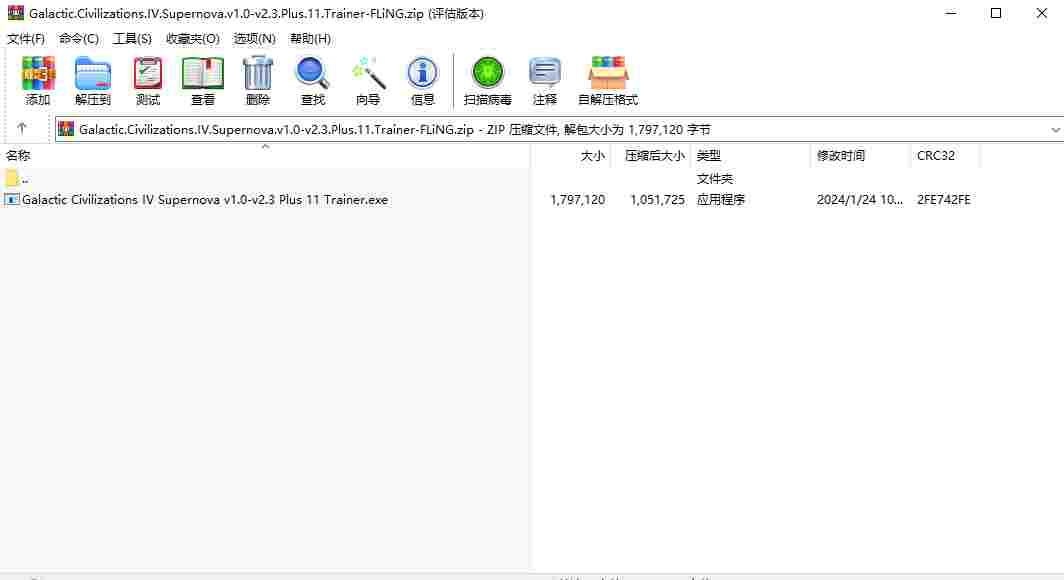Click the 文件夹 type cell
The height and width of the screenshot is (580, 1064).
point(715,179)
